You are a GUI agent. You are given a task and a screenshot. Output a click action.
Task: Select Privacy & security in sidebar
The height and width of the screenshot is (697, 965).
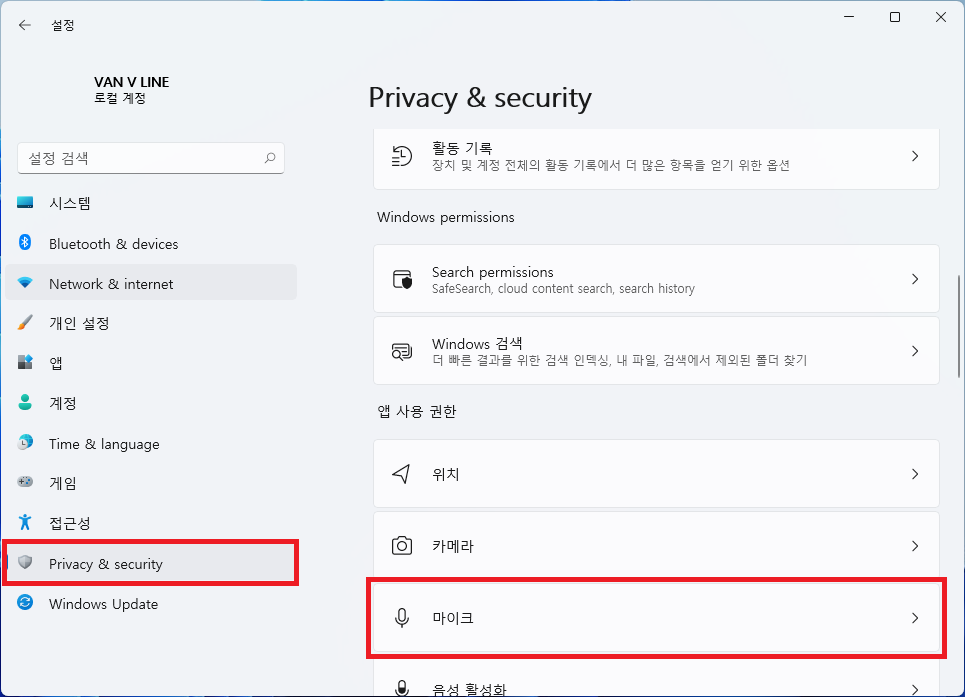pyautogui.click(x=151, y=563)
